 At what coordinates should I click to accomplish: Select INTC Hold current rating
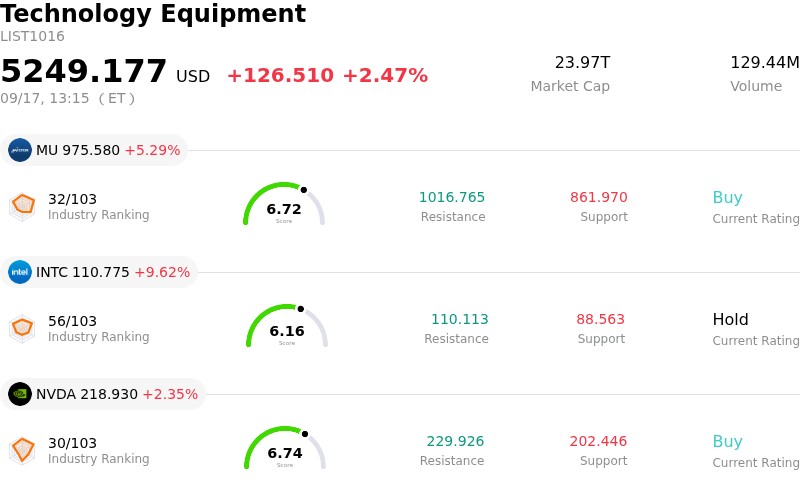point(731,319)
